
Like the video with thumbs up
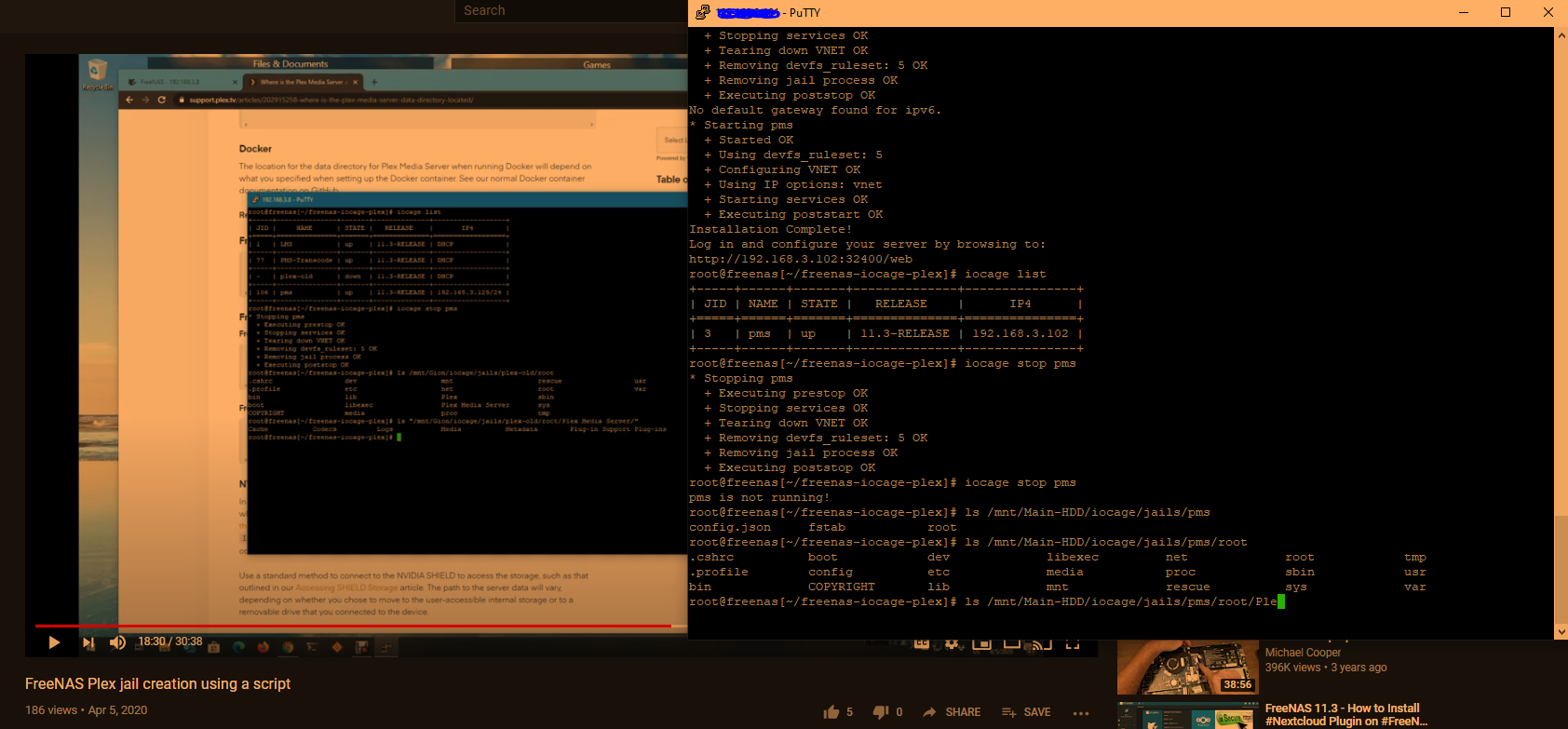(x=831, y=712)
